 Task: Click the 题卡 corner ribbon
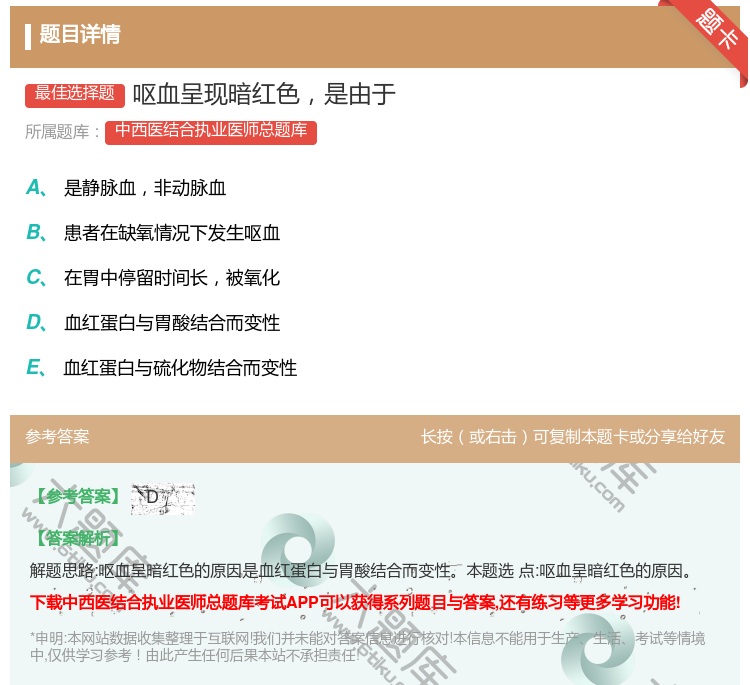(712, 36)
